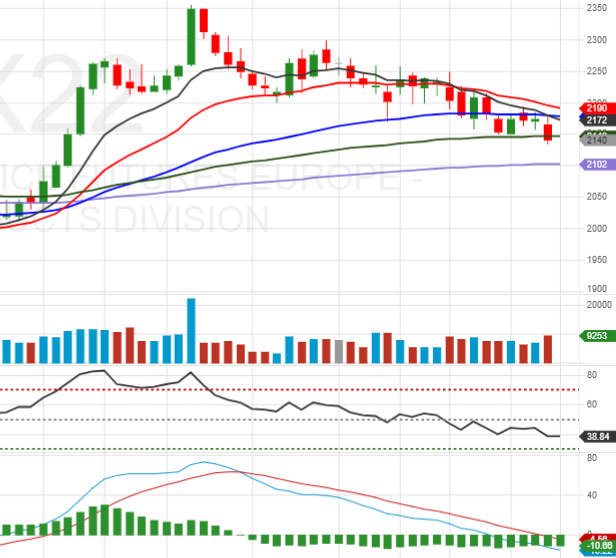Image resolution: width=616 pixels, height=558 pixels.
Task: Click the red 2190 moving average price tag
Action: coord(598,108)
